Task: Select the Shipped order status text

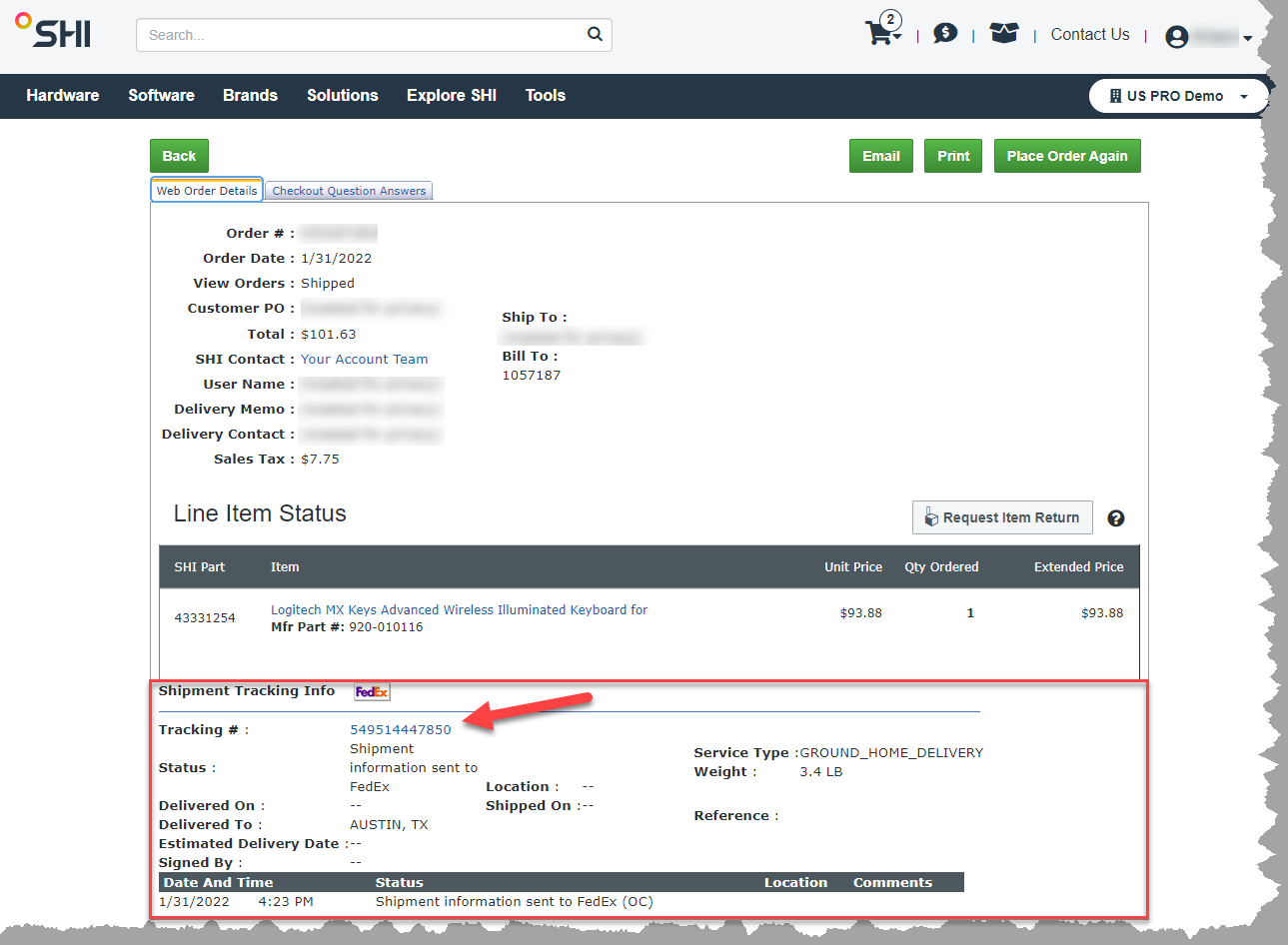Action: [328, 284]
